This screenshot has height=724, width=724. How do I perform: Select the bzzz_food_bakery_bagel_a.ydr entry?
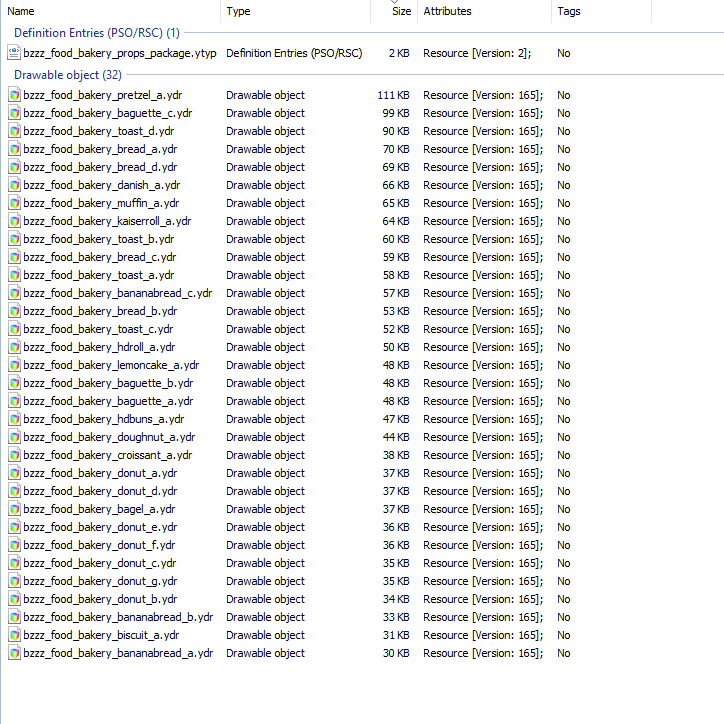pos(289,509)
